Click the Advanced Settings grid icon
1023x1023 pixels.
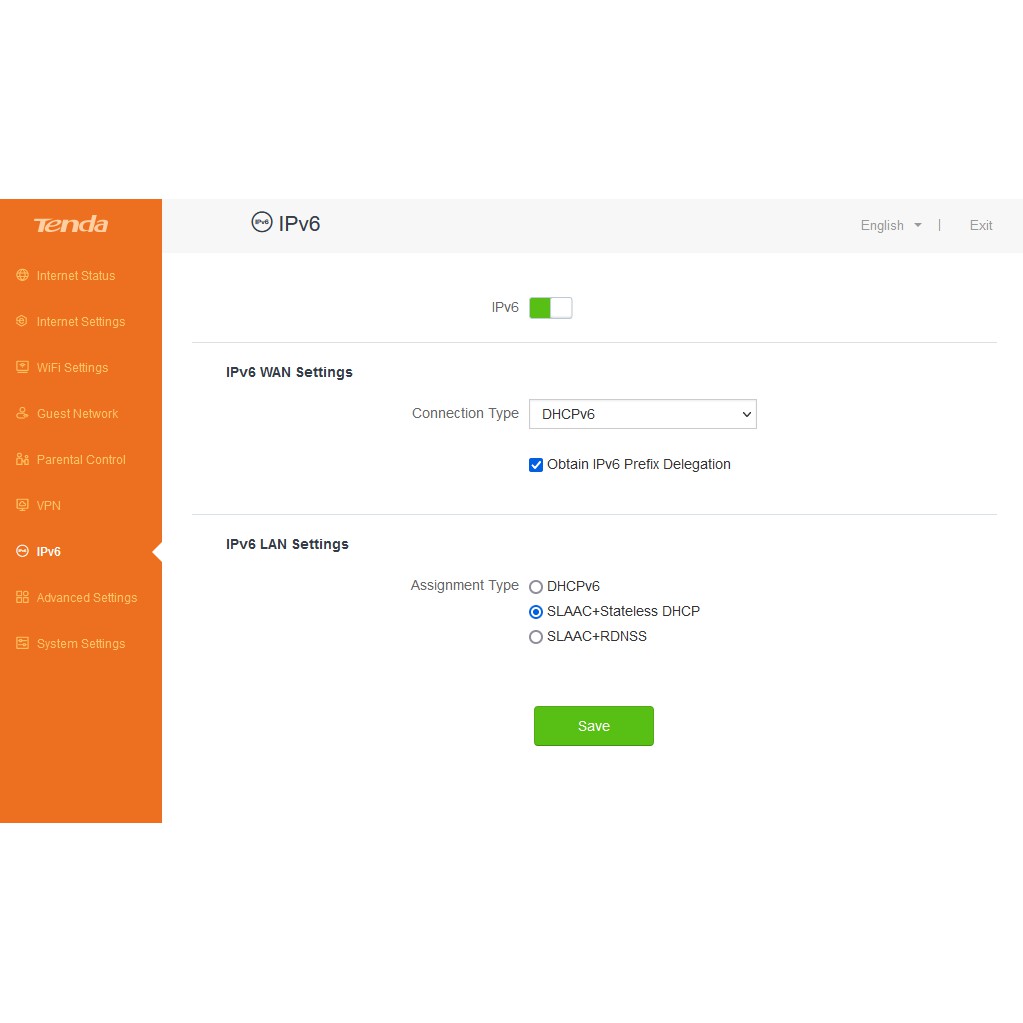pos(22,597)
